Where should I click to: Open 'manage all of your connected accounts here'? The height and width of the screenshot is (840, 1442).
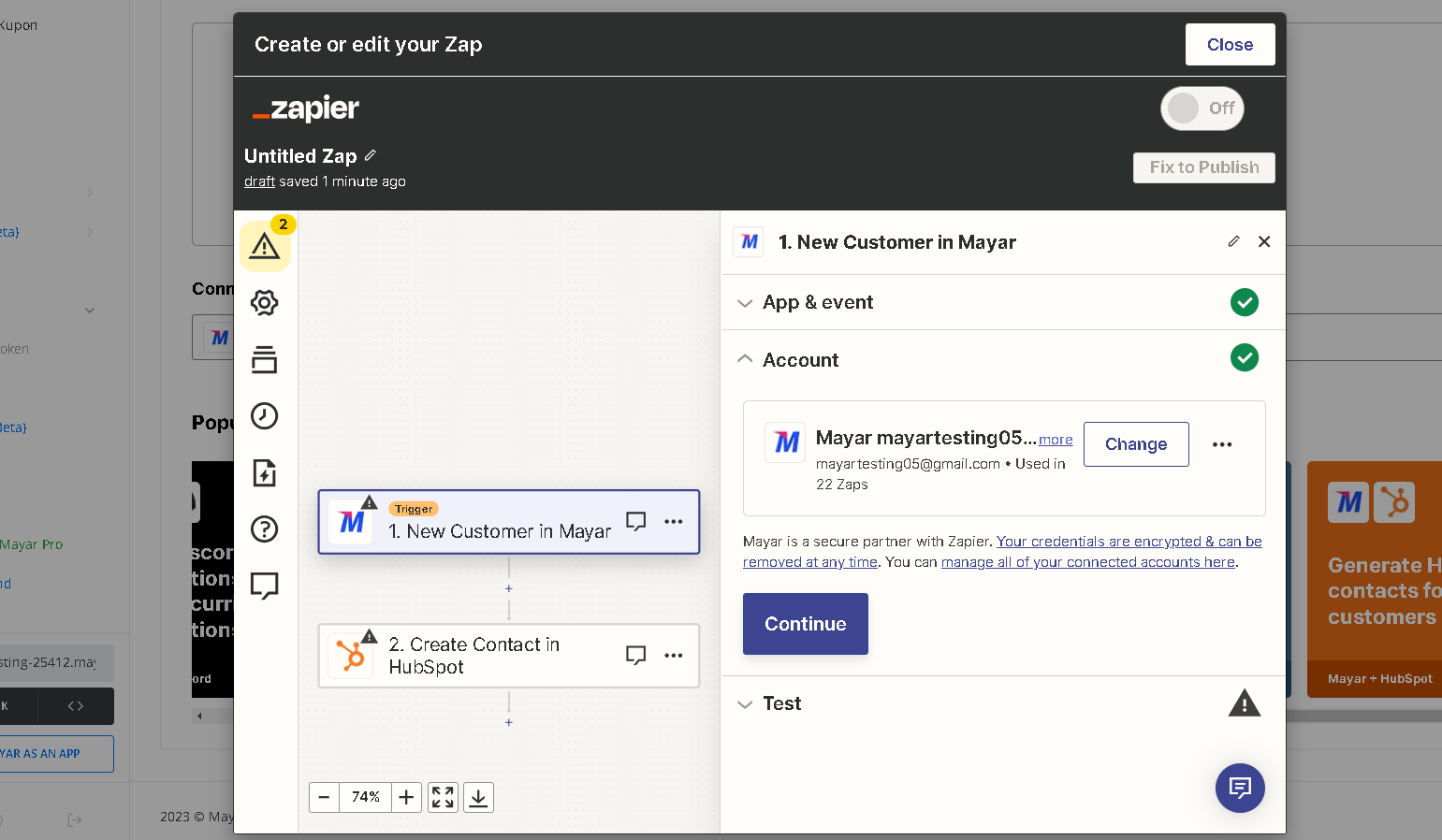click(1088, 562)
